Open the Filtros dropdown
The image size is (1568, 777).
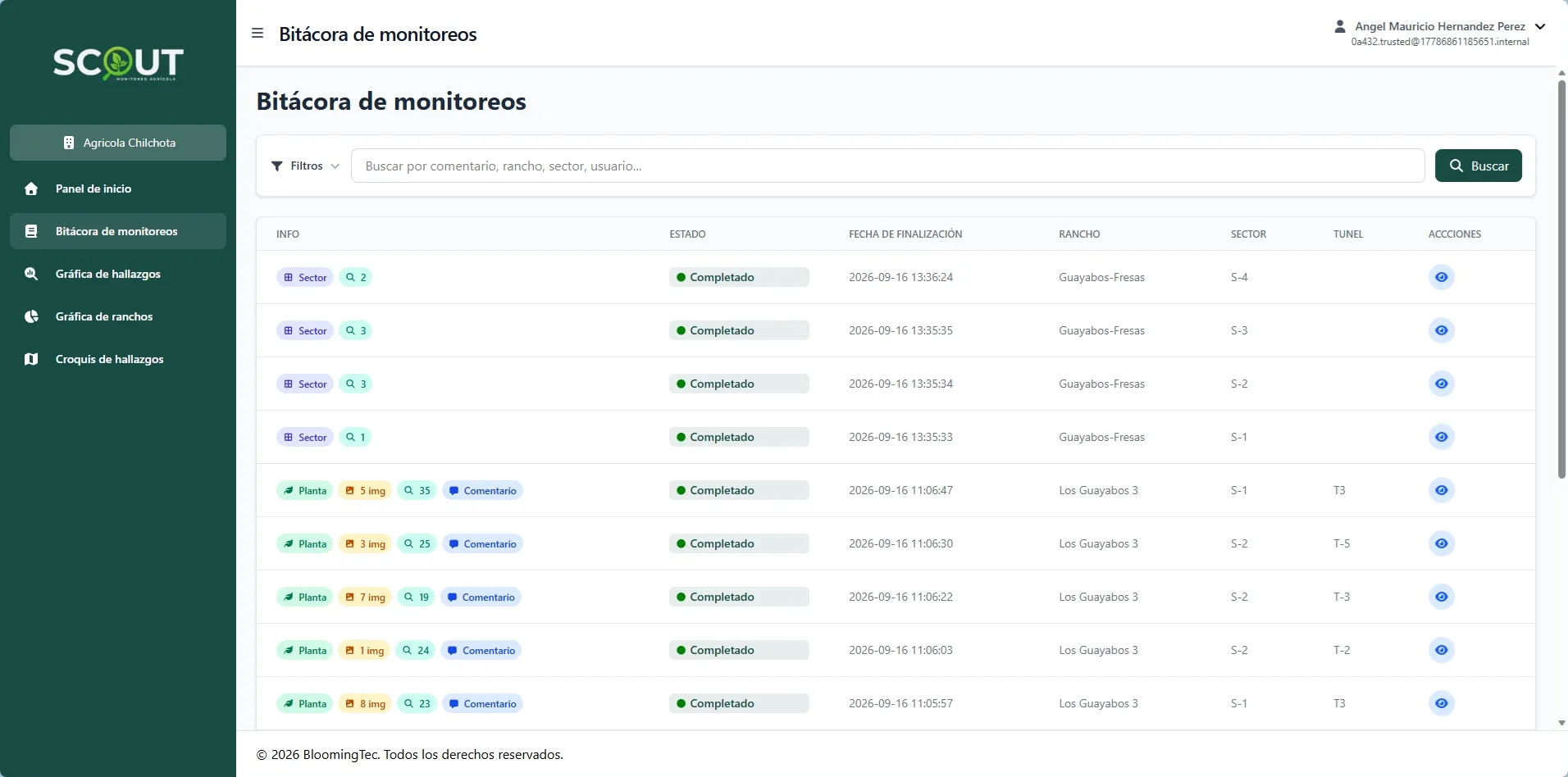[x=305, y=166]
